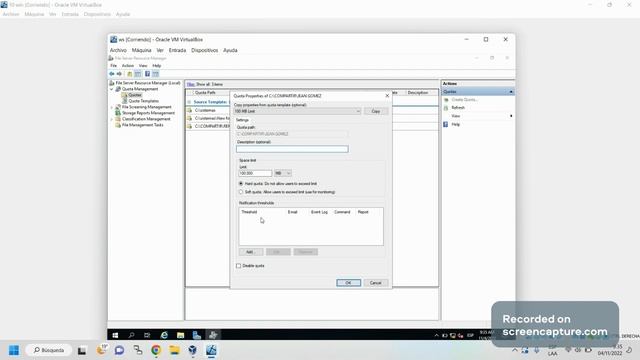Click the Description column header in list
Screen dimensions: 640x360
418,93
